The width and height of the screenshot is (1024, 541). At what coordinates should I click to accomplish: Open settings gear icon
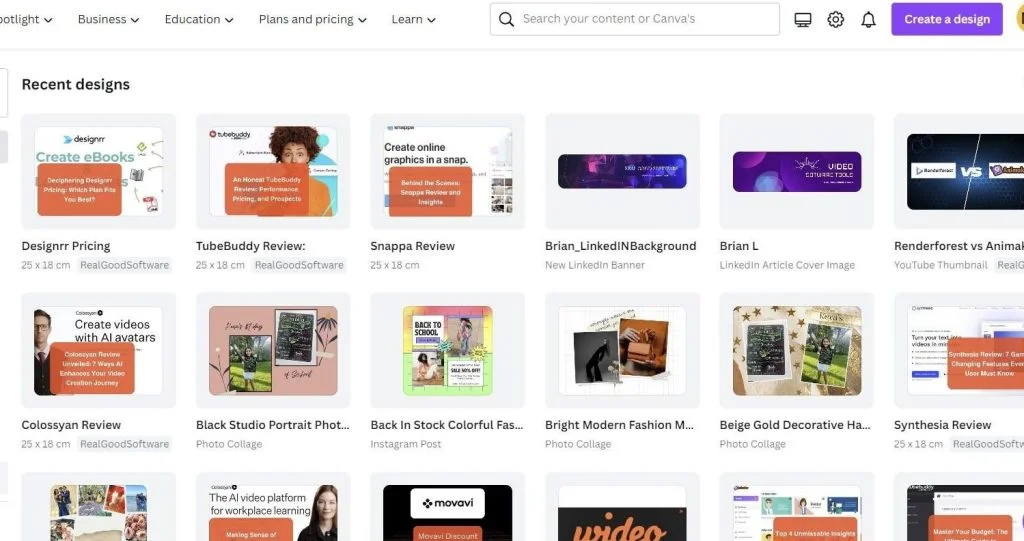[x=835, y=20]
